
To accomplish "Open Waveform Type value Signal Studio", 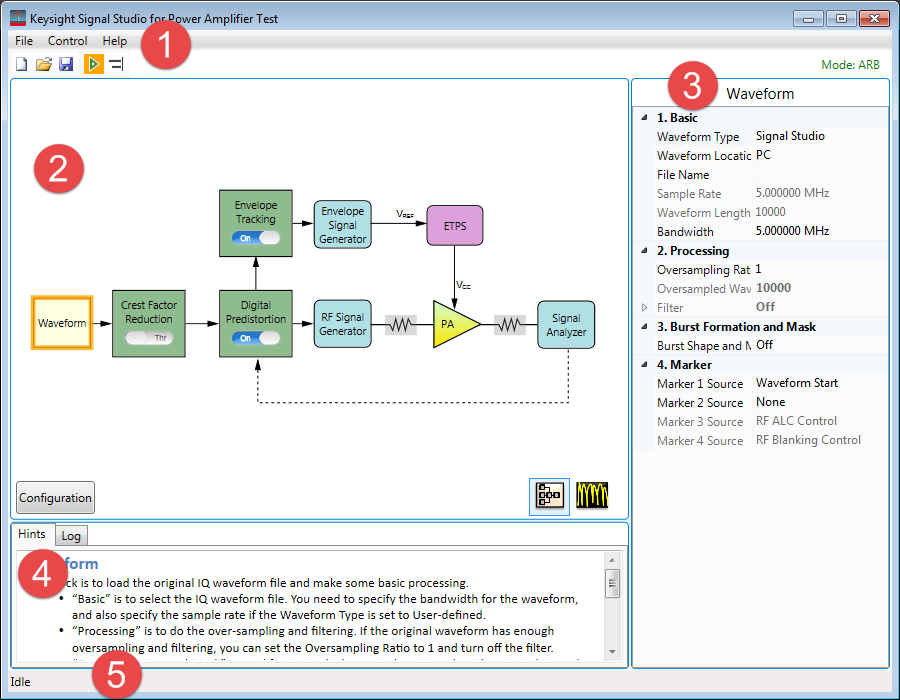I will [x=820, y=136].
